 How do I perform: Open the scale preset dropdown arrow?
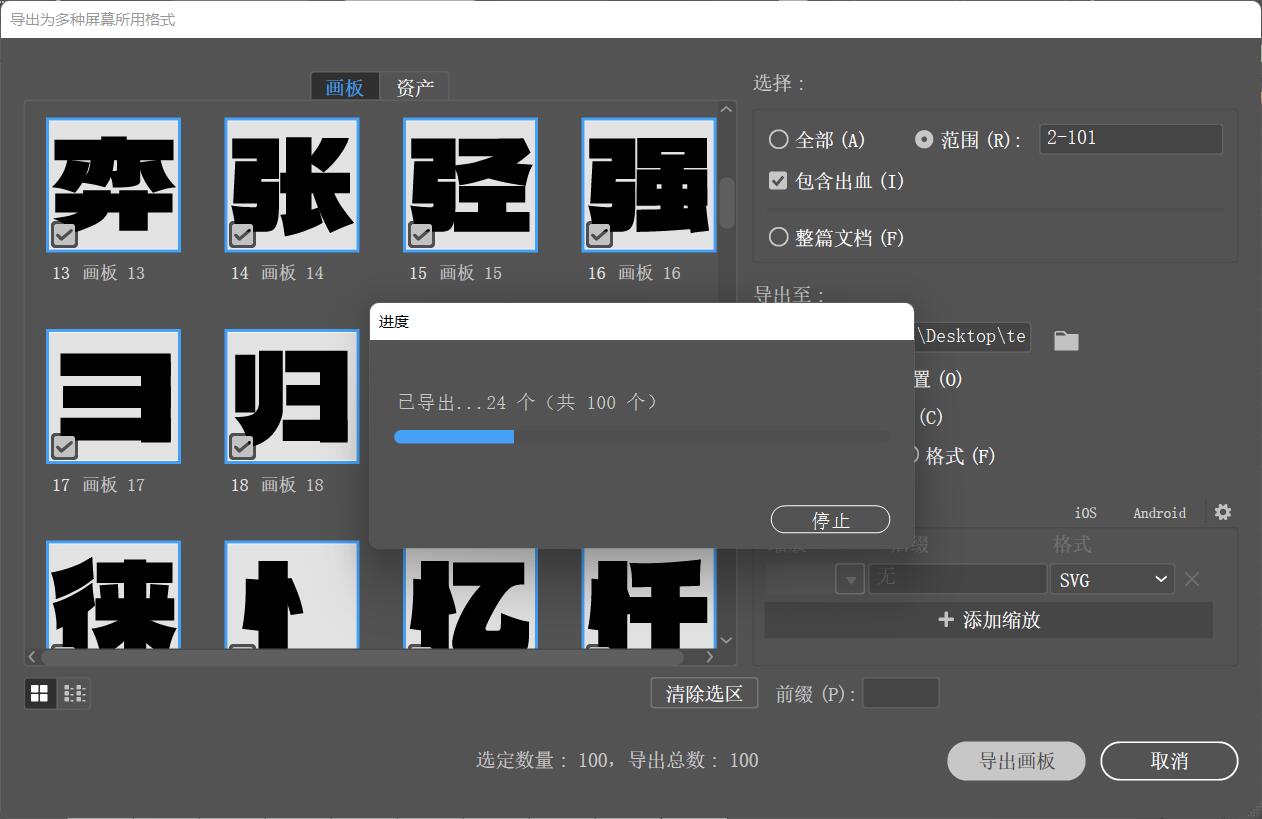(x=849, y=578)
